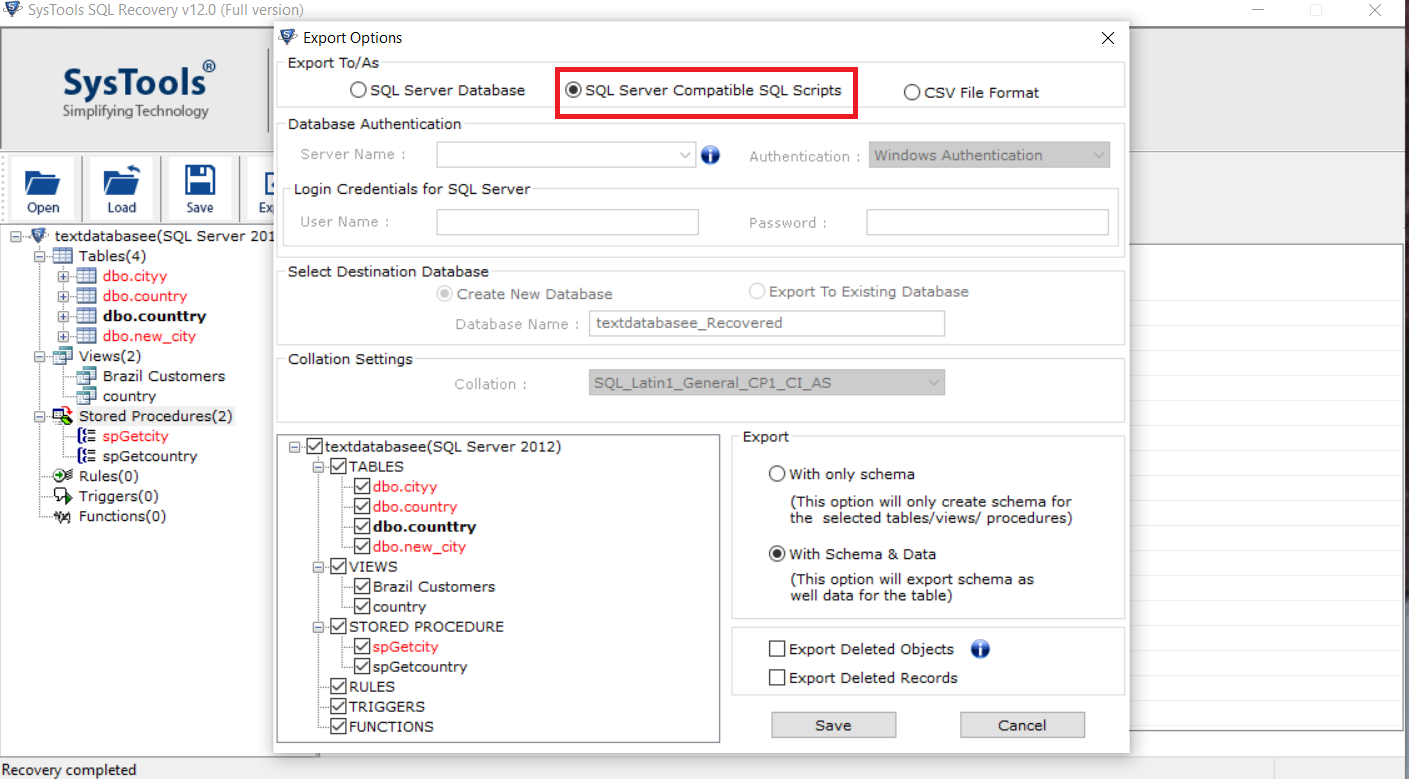The width and height of the screenshot is (1409, 779).
Task: Collapse the TABLES node in export tree
Action: click(319, 467)
